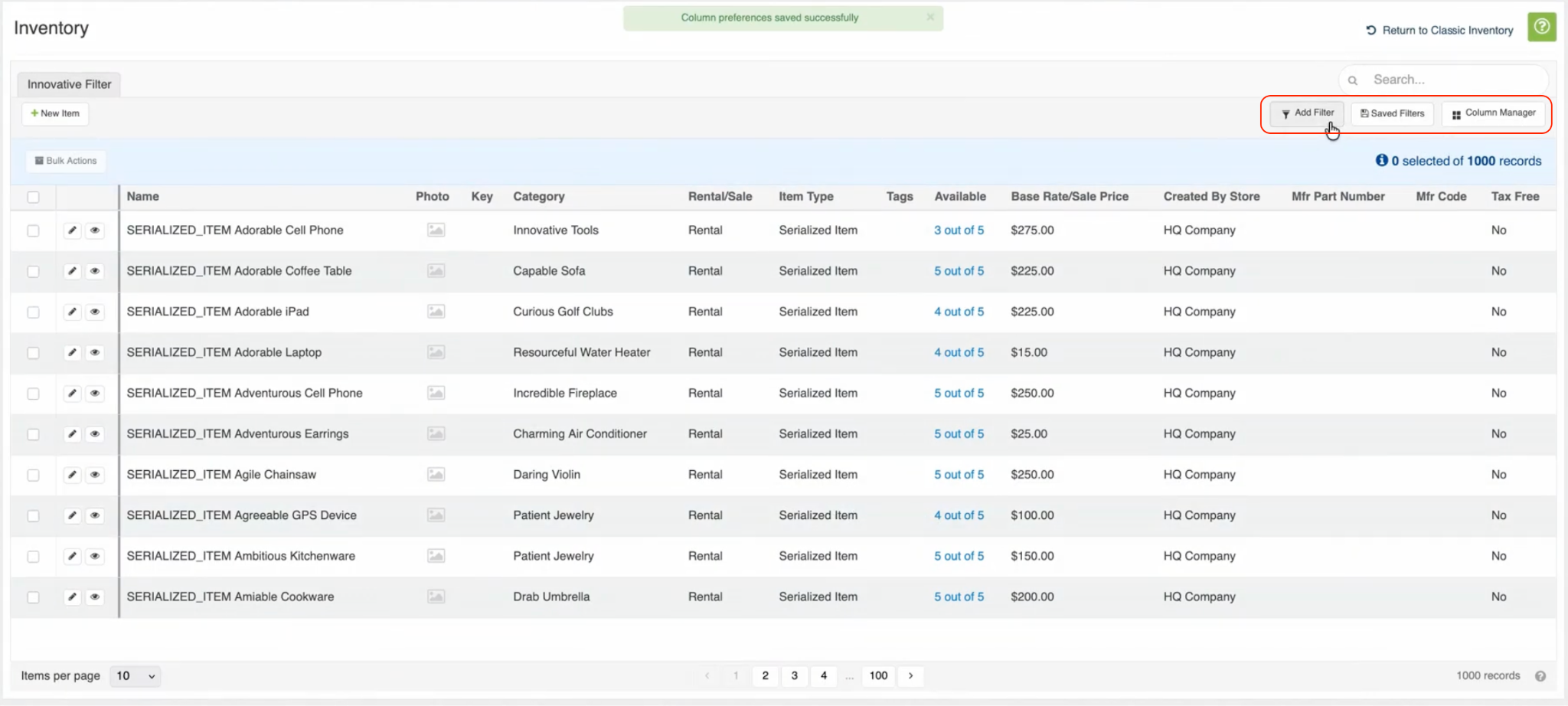1568x706 pixels.
Task: Dismiss the column preferences saved notification
Action: click(x=929, y=18)
